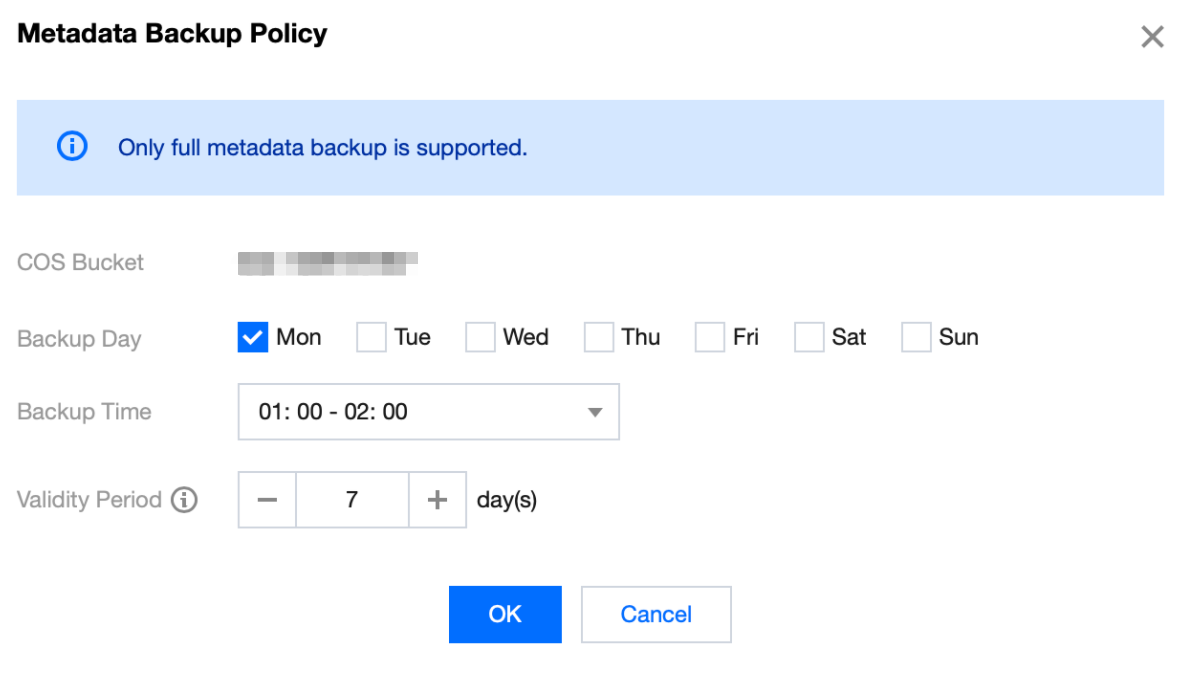Click the Mon checkbox label text
Viewport: 1189px width, 679px height.
(299, 338)
